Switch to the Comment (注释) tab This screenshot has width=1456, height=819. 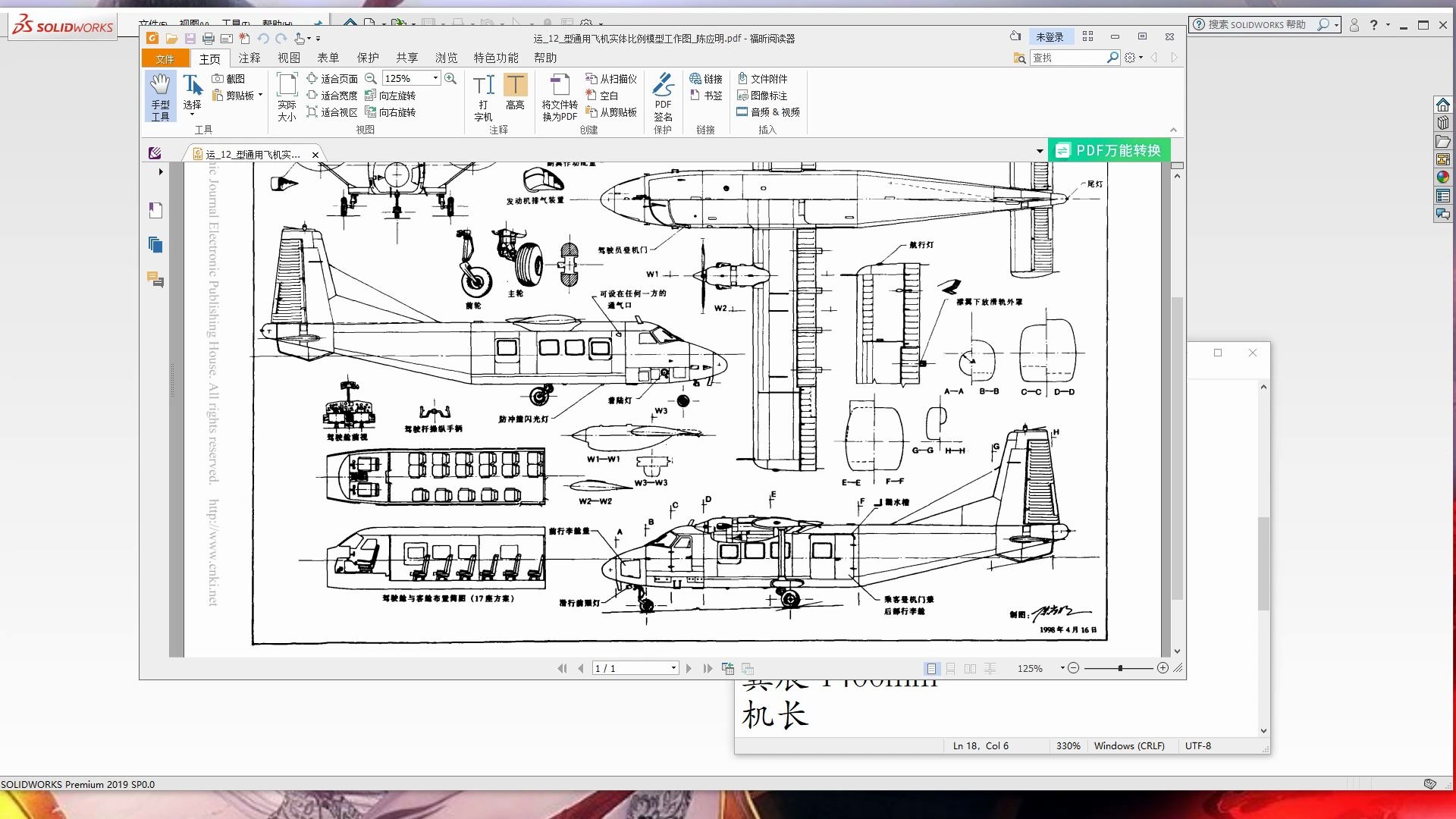249,58
